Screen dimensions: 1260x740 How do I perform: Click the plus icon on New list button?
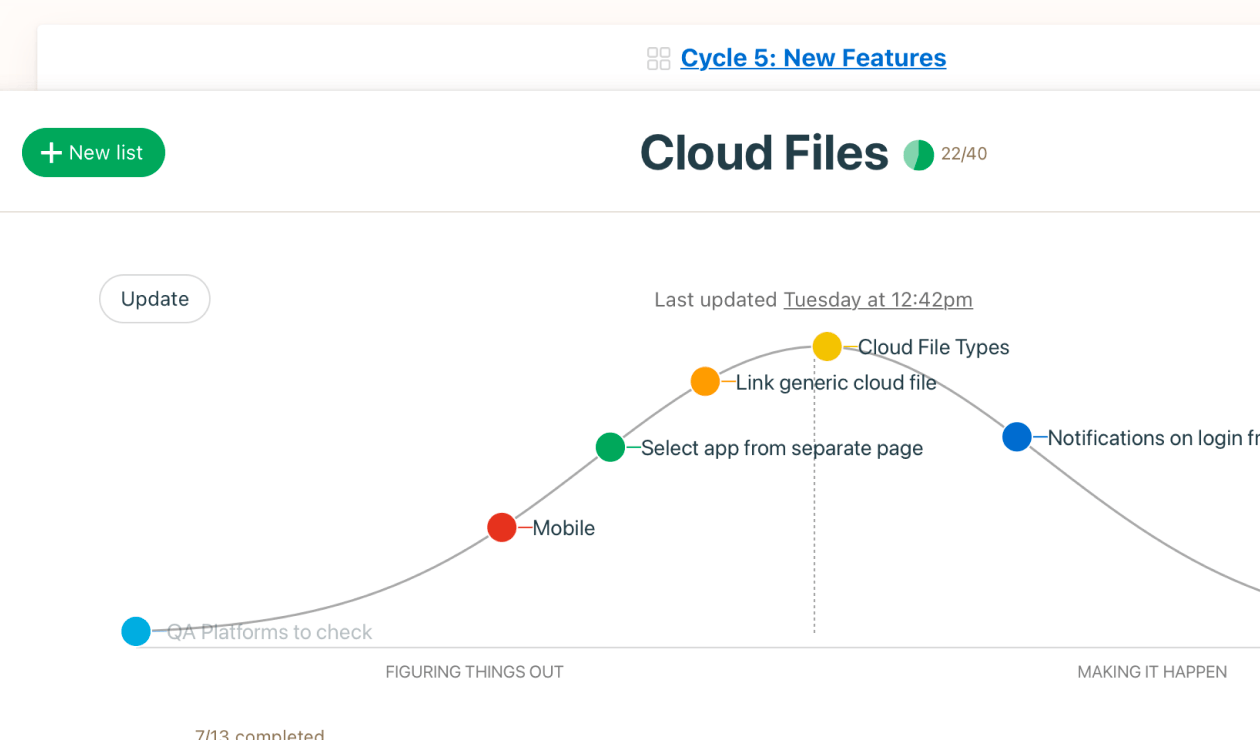coord(51,152)
